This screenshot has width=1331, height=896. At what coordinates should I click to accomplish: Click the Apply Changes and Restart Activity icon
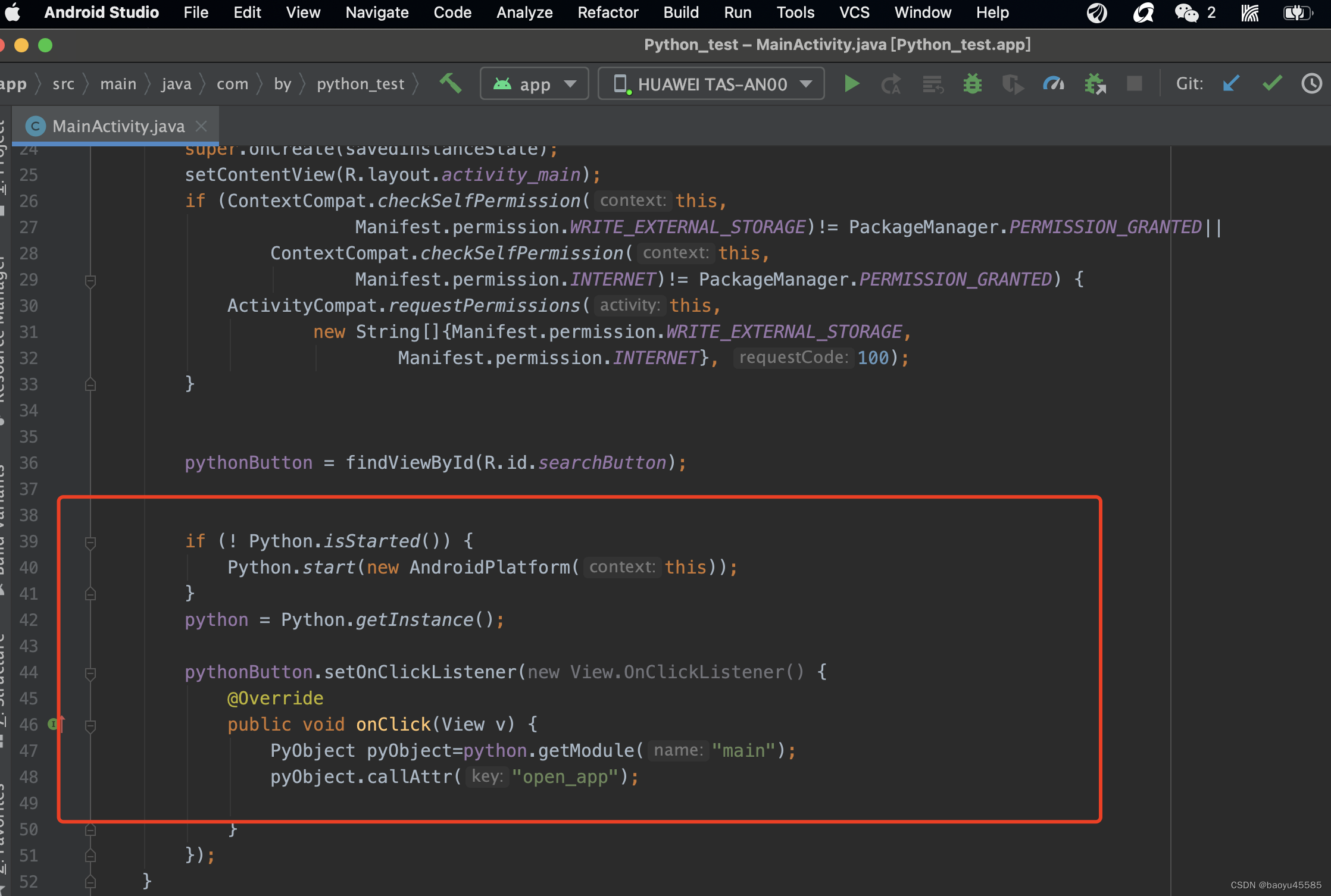tap(891, 84)
